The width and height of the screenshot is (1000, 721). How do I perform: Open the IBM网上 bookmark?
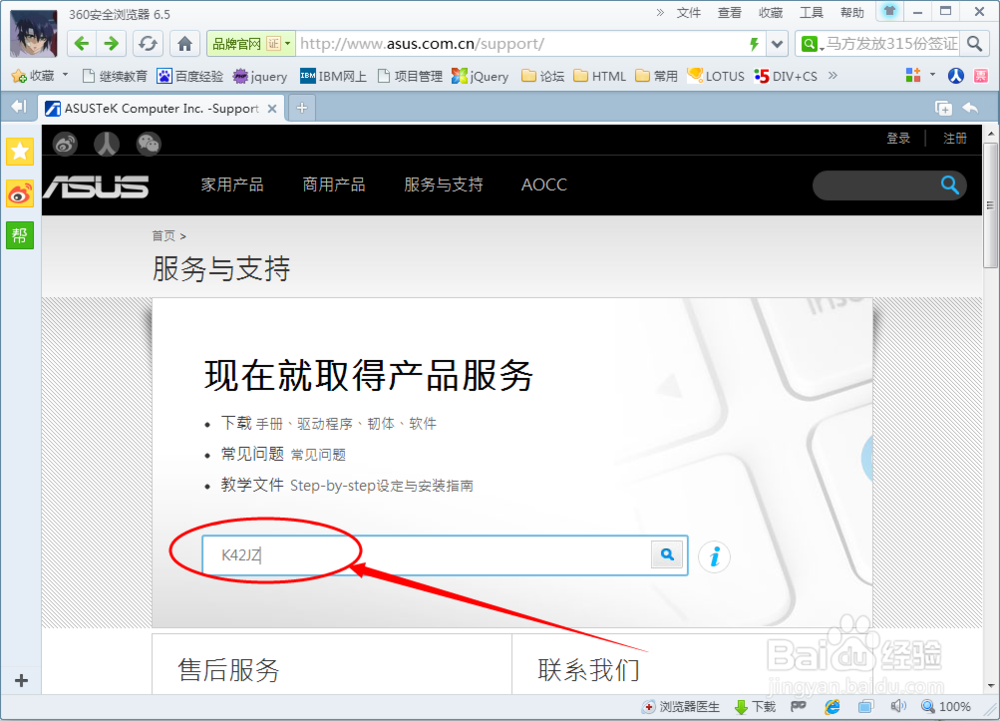pos(334,76)
